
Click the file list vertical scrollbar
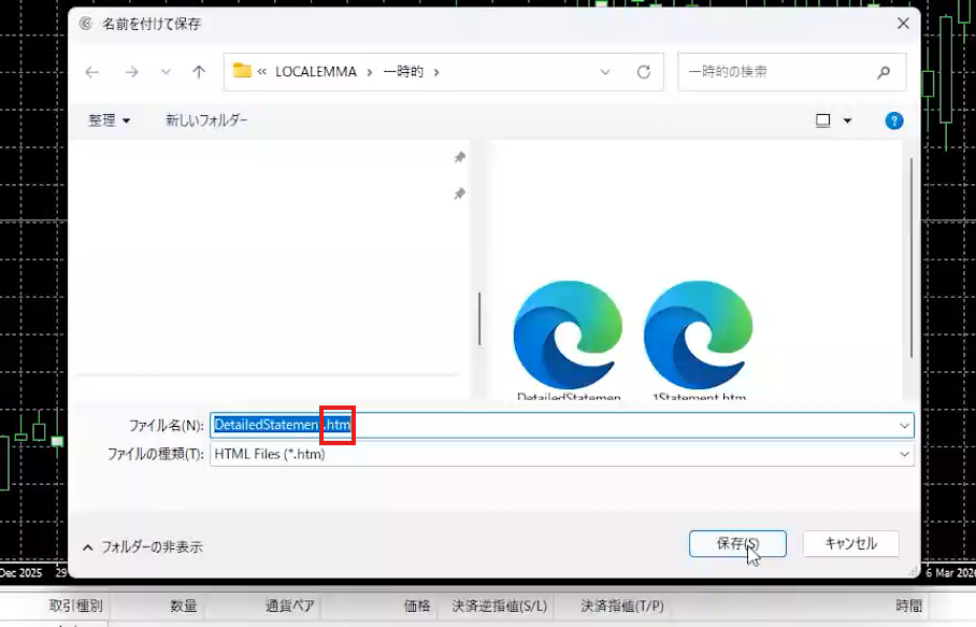pyautogui.click(x=911, y=258)
